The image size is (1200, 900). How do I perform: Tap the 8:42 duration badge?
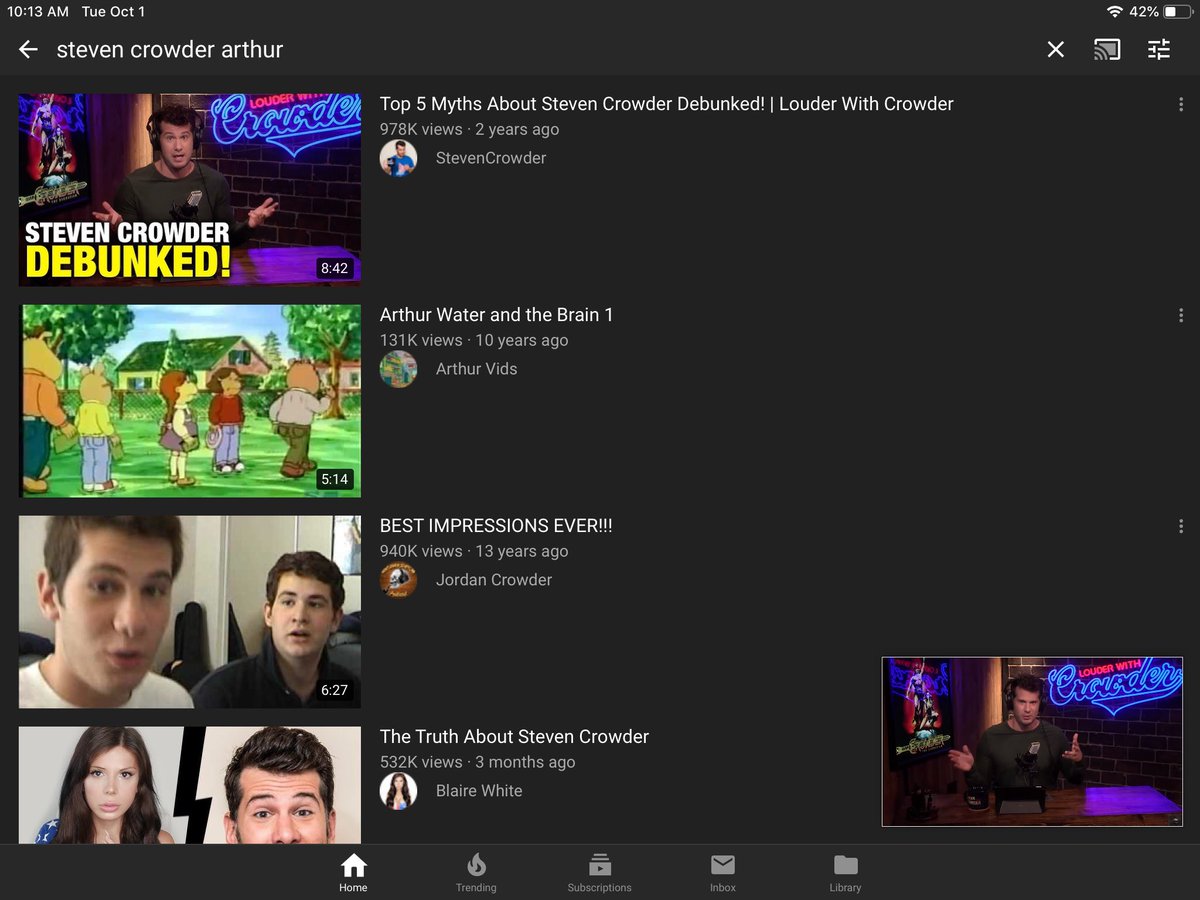(334, 268)
